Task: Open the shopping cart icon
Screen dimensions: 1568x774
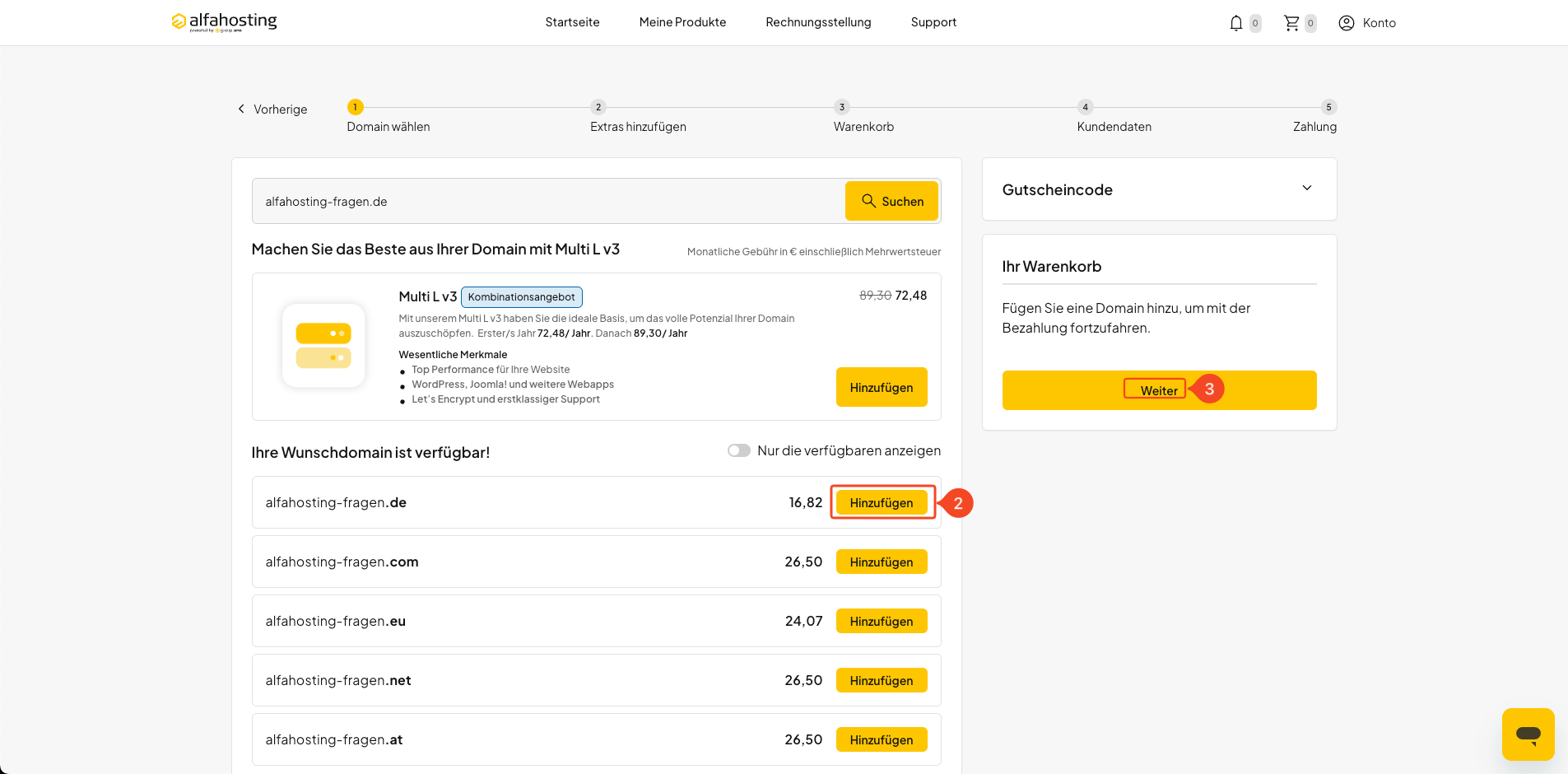Action: tap(1291, 23)
